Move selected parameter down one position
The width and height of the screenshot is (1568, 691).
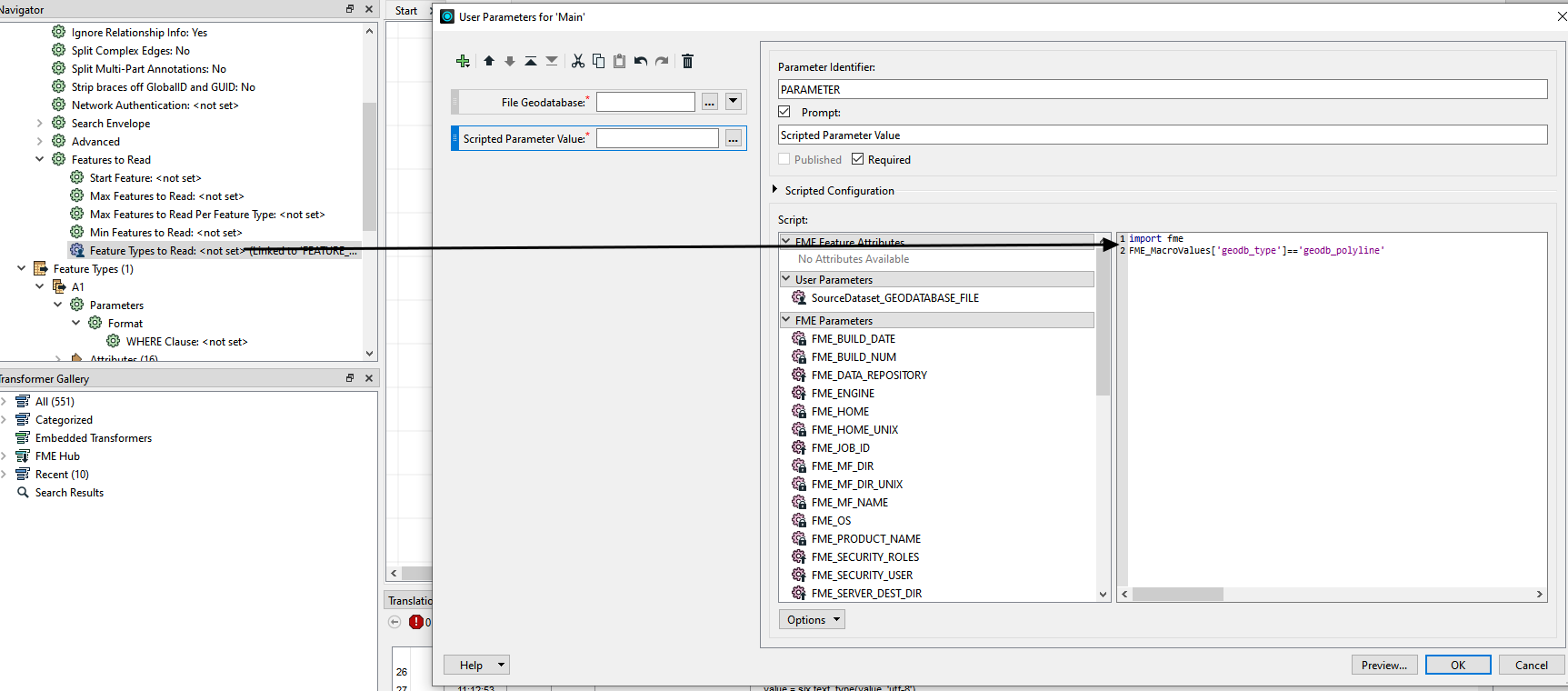[510, 61]
